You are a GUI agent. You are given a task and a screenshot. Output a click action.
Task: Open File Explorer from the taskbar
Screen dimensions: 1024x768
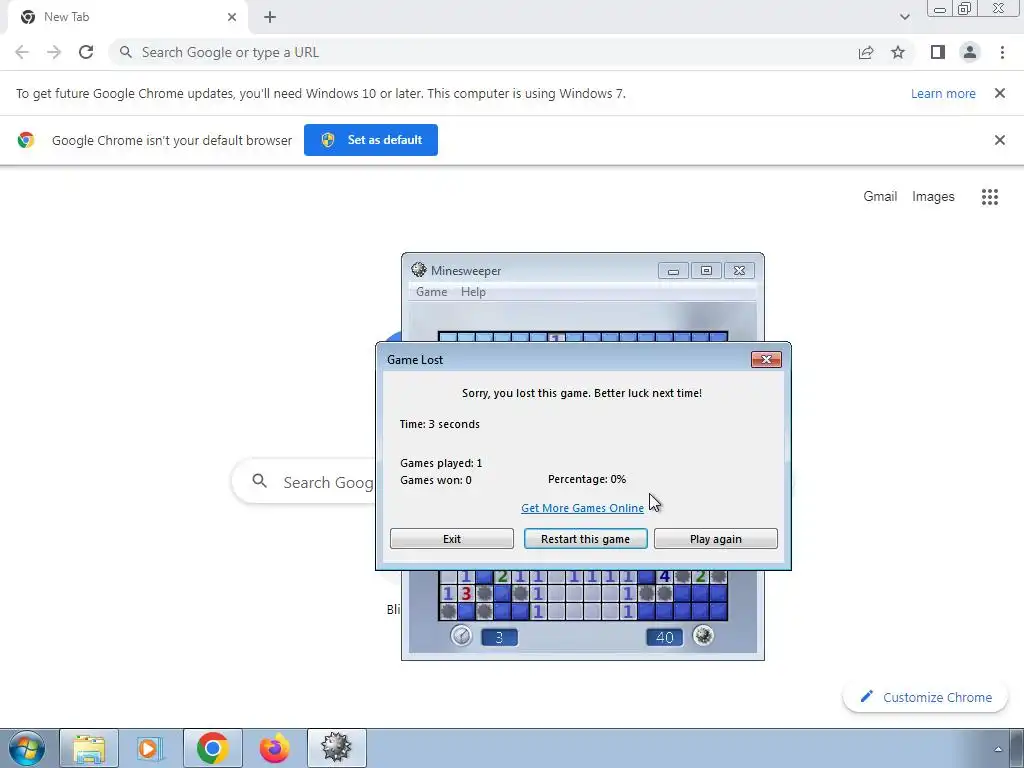click(x=89, y=748)
